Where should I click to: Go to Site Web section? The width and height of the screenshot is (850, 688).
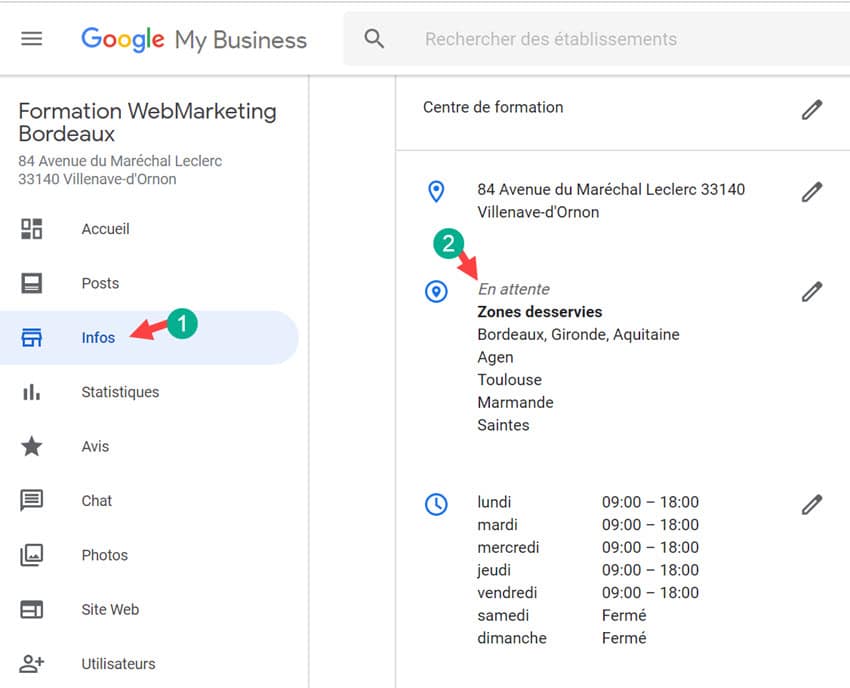pos(110,609)
